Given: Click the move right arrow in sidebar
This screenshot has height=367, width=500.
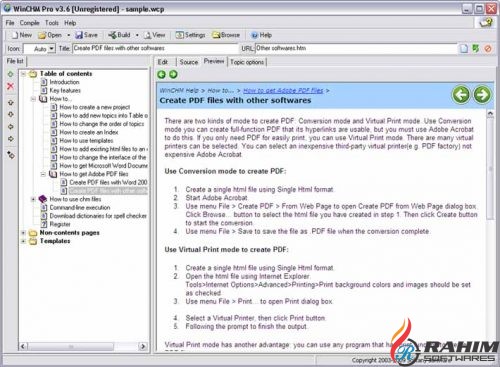Looking at the screenshot, I should 11,139.
